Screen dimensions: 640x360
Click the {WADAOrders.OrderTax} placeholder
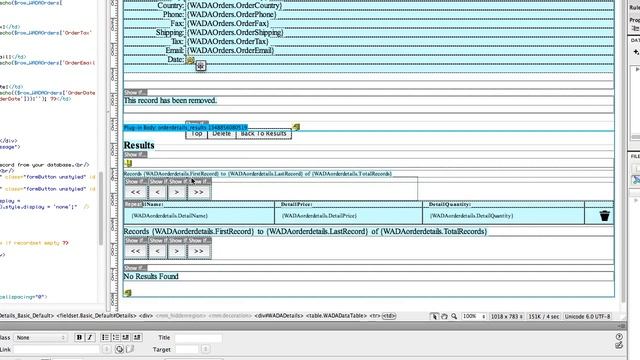coord(227,42)
